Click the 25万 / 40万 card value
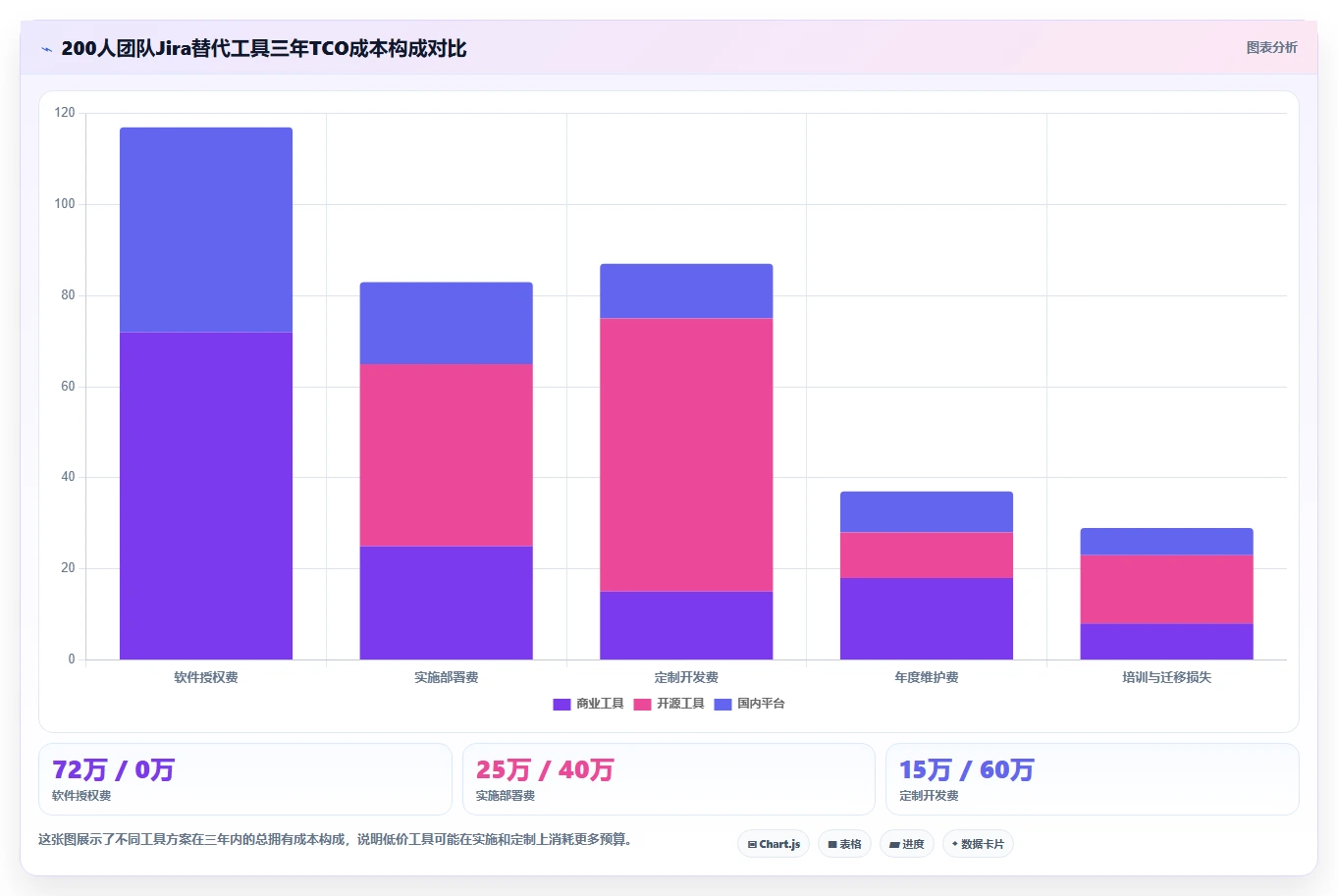1338x896 pixels. (x=545, y=770)
